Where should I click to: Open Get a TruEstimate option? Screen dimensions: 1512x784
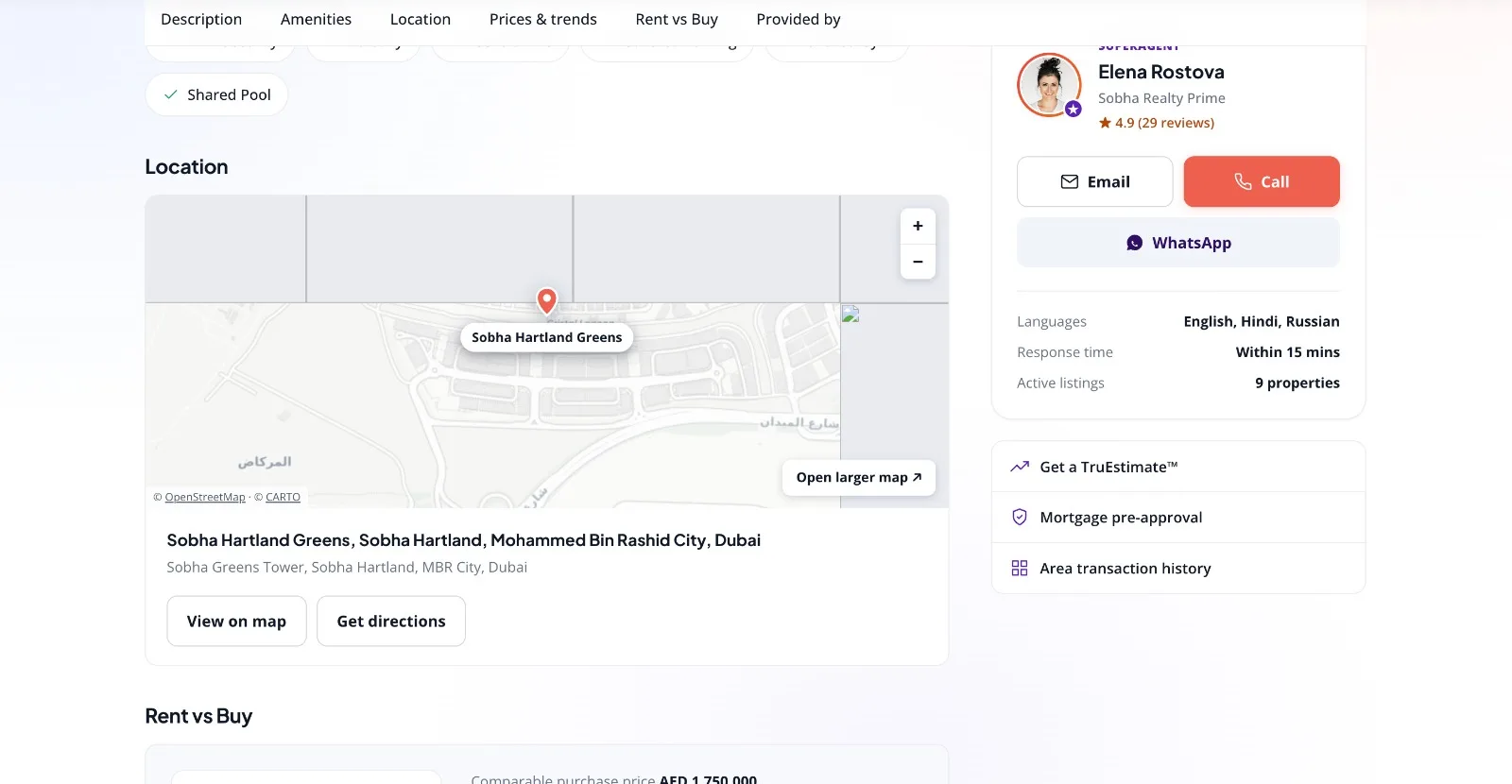point(1178,467)
